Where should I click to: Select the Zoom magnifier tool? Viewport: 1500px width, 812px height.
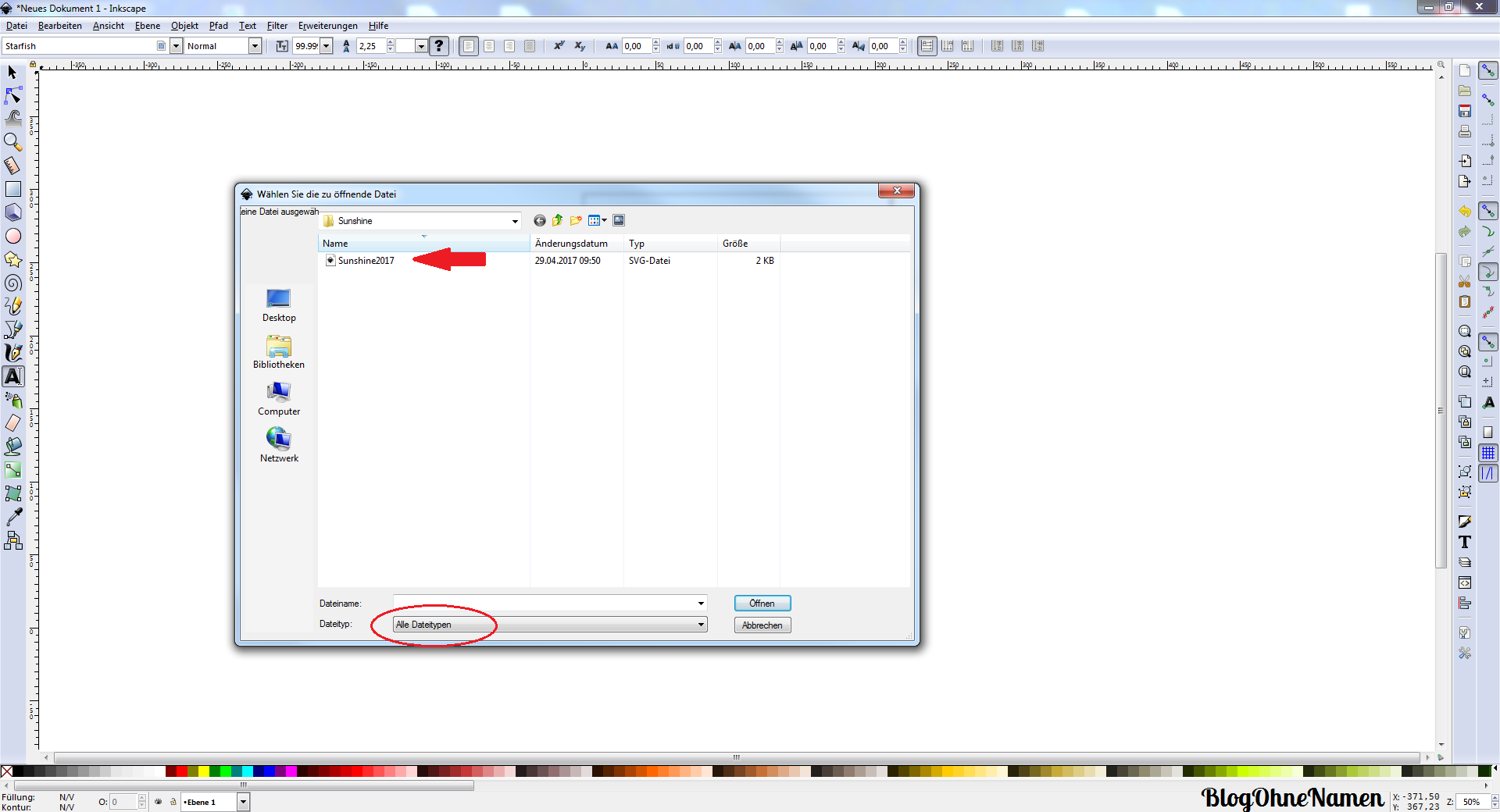click(12, 141)
